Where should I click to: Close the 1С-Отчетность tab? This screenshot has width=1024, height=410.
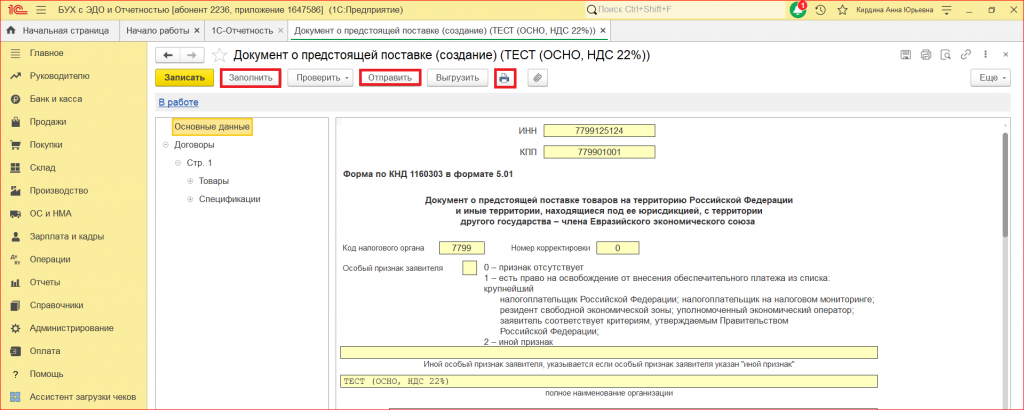[280, 31]
